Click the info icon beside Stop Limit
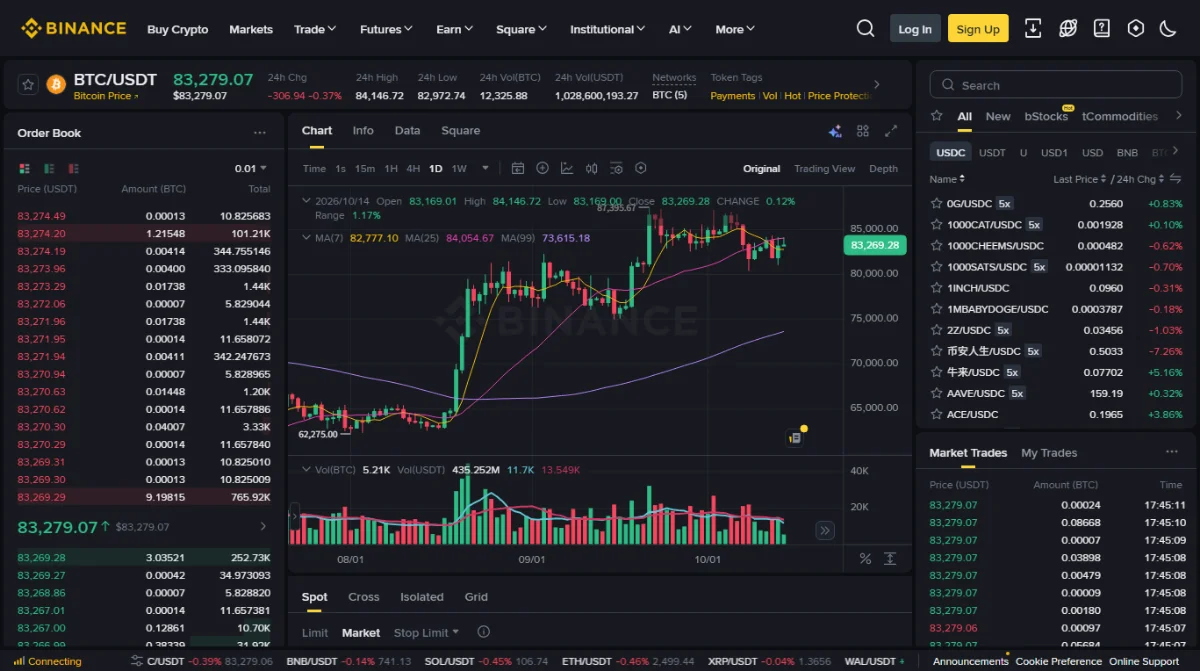1200x671 pixels. [484, 632]
